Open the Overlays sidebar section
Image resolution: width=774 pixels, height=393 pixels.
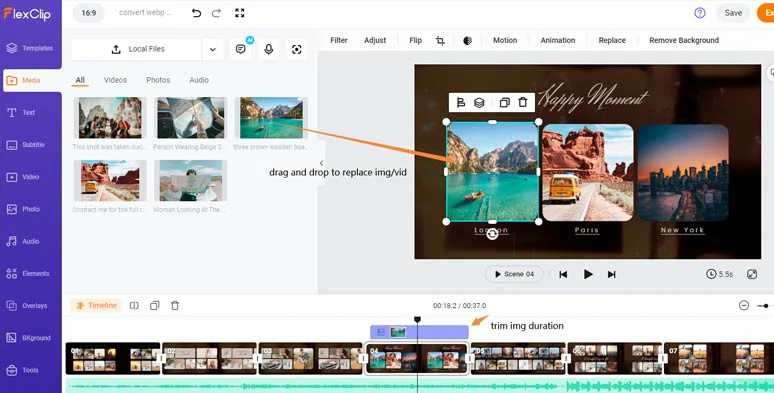point(27,306)
